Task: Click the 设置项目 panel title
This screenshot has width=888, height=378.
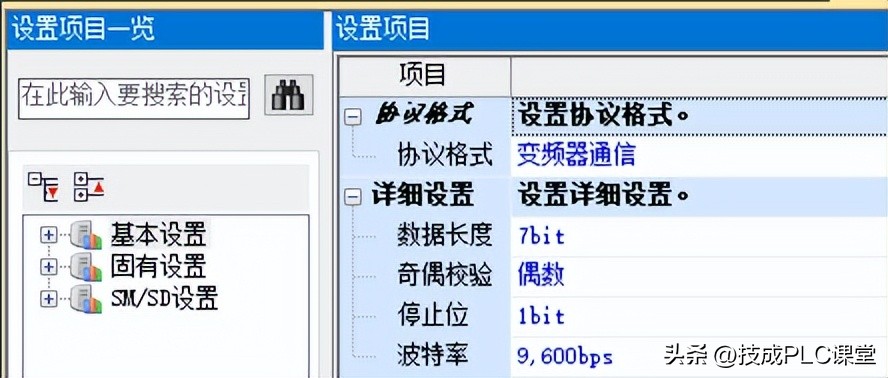Action: pyautogui.click(x=383, y=29)
